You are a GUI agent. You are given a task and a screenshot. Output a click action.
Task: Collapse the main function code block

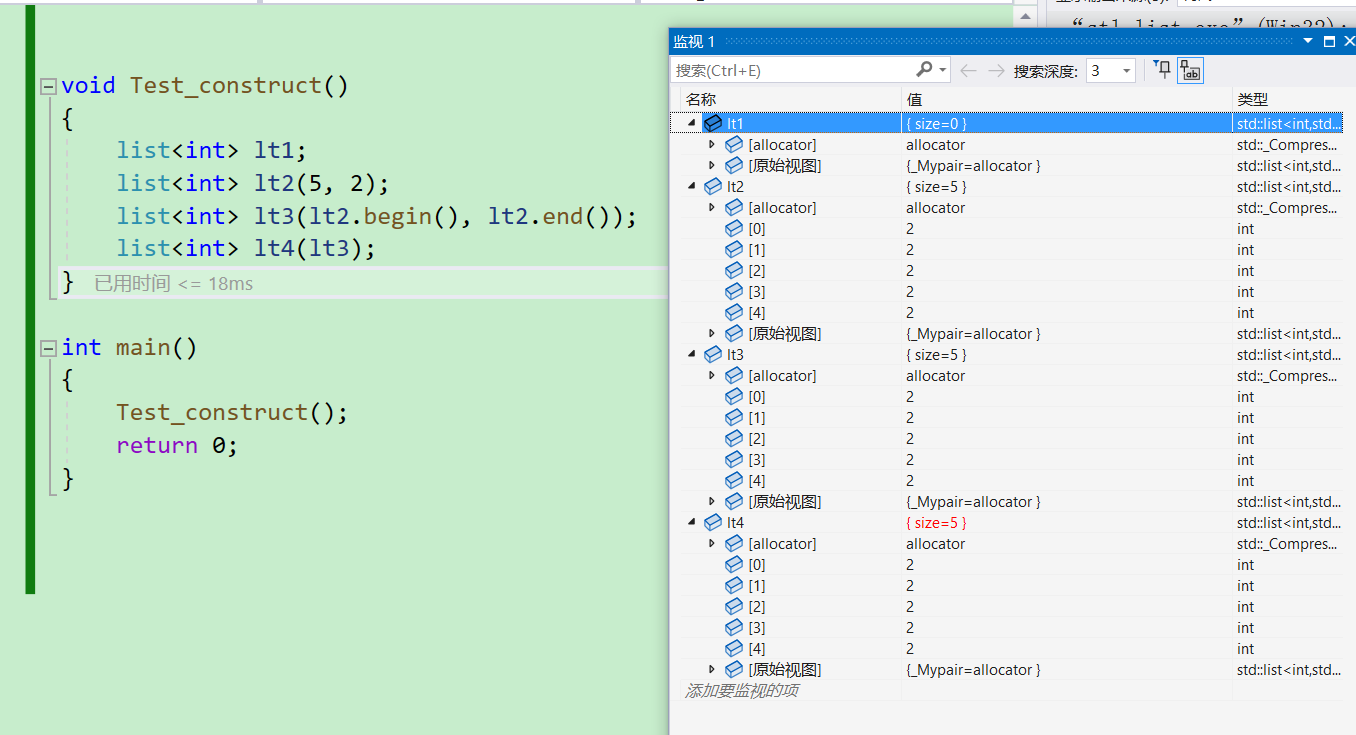[x=48, y=348]
